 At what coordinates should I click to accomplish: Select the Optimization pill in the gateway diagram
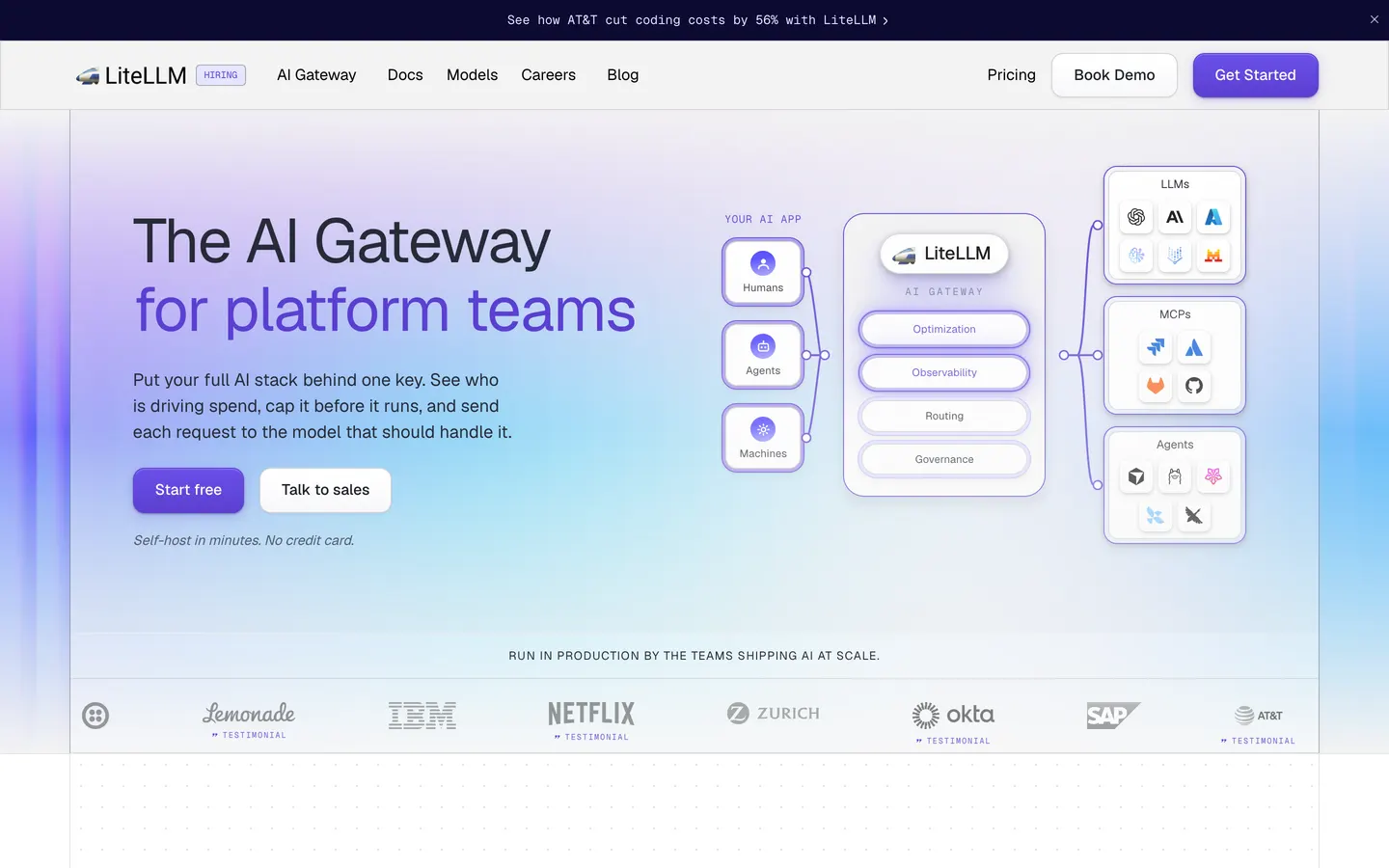944,329
